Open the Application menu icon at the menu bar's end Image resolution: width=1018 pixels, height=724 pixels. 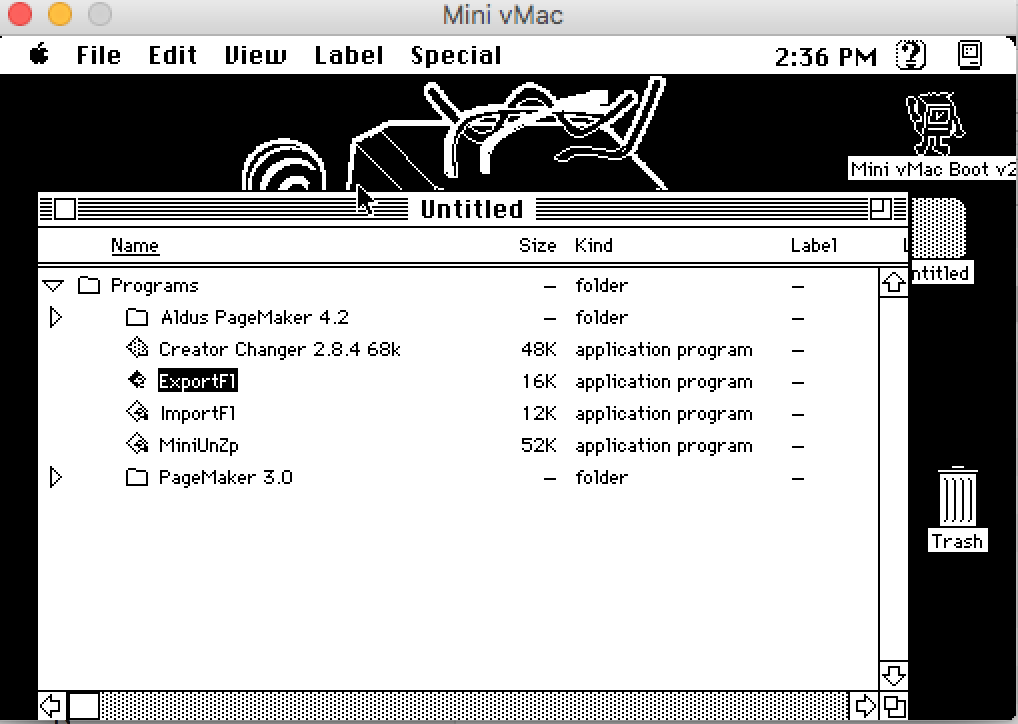(x=970, y=55)
